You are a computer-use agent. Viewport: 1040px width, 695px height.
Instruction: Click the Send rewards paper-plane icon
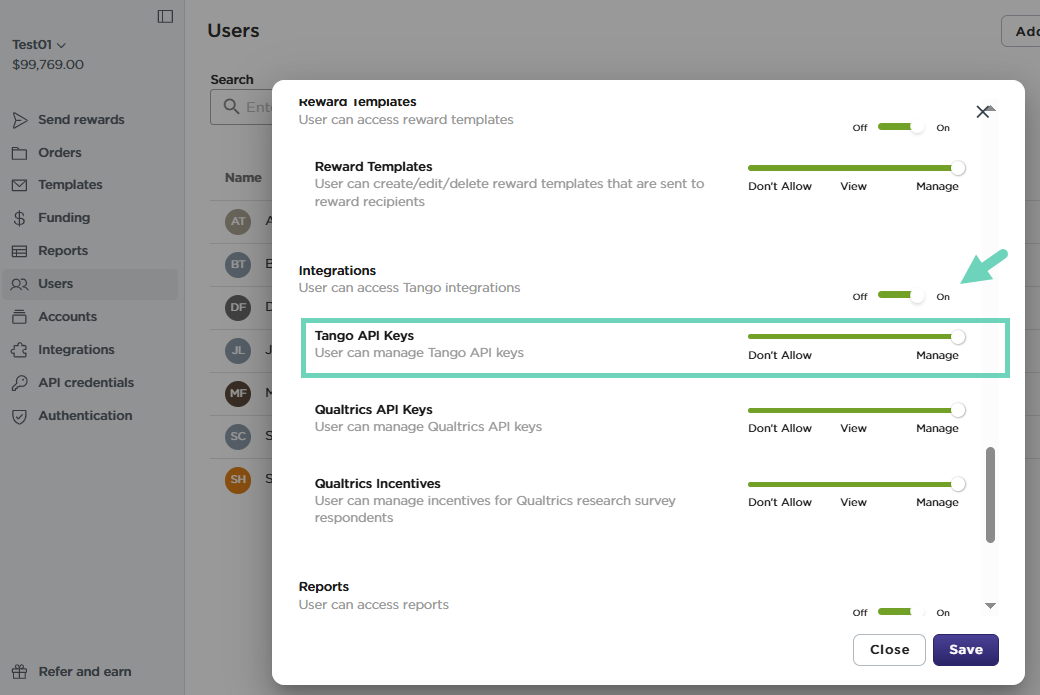pos(19,120)
